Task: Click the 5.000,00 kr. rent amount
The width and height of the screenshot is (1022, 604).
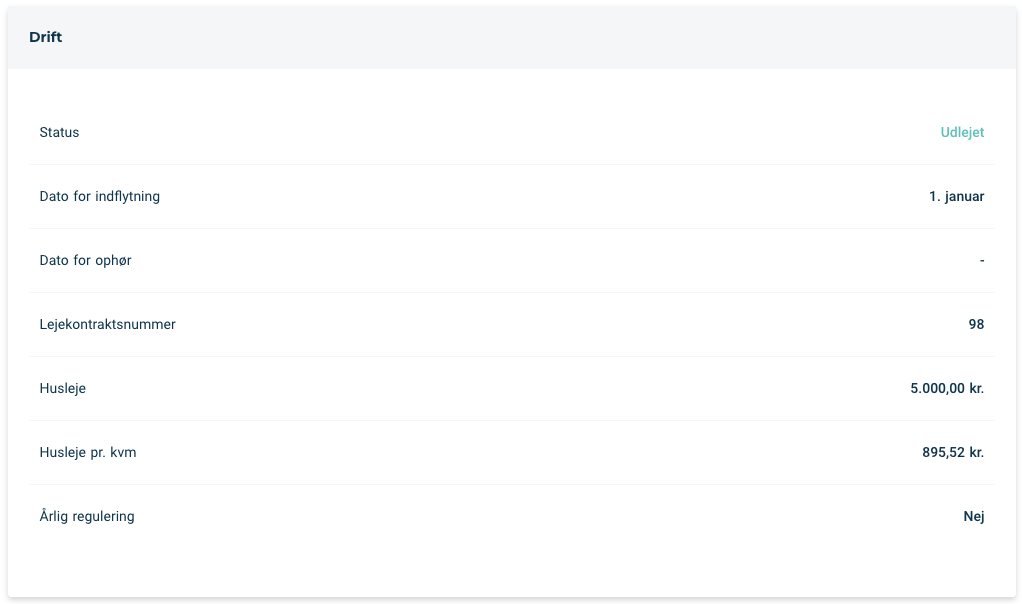Action: 947,388
